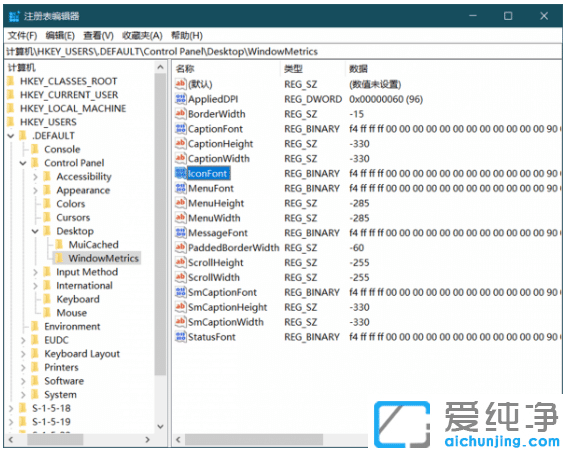The height and width of the screenshot is (454, 568).
Task: Collapse the Desktop tree node
Action: [x=35, y=231]
